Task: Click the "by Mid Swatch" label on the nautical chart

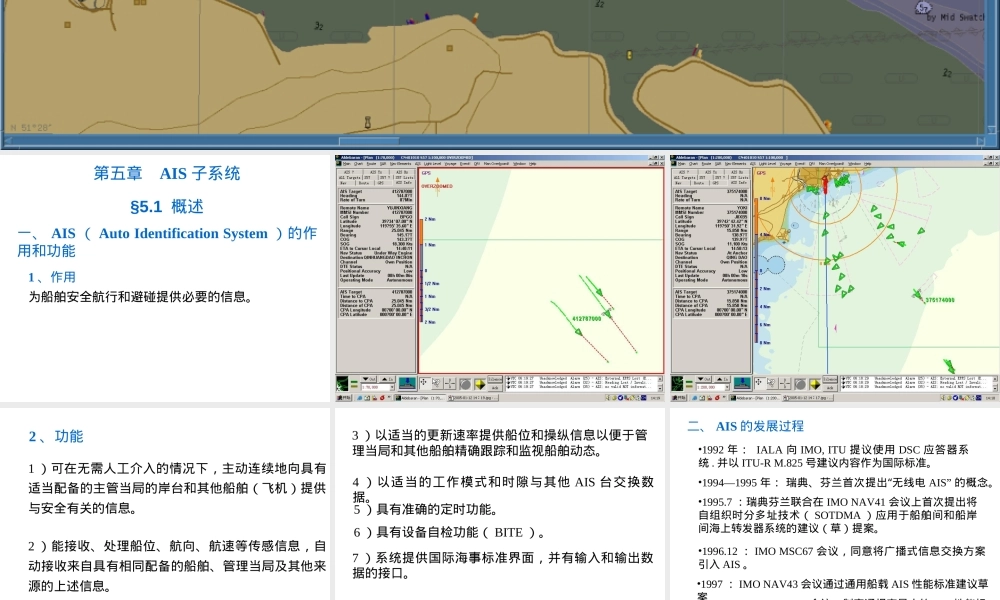Action: [x=956, y=17]
